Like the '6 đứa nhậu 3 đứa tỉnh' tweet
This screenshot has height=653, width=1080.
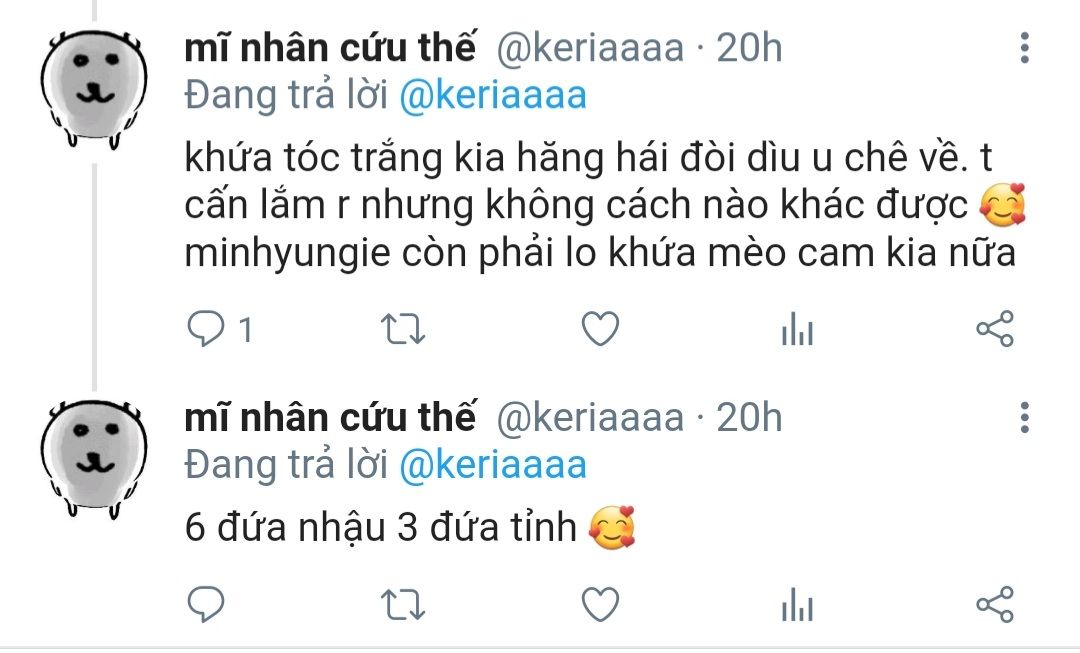coord(601,605)
